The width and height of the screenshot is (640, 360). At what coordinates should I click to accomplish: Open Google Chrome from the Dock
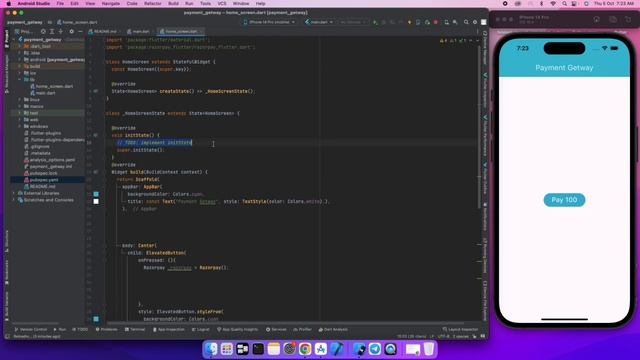305,349
